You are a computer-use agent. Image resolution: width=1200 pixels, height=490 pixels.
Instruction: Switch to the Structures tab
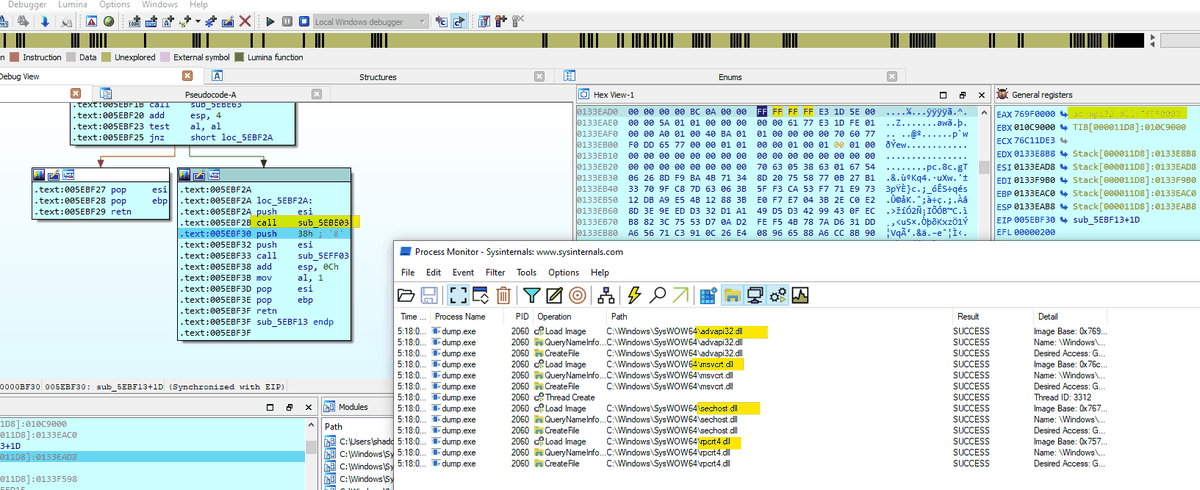[x=378, y=77]
